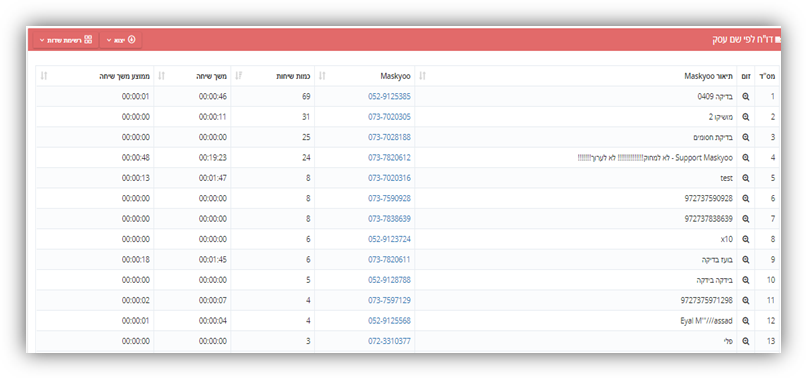Select the בדיקה 0409 description cell
Image resolution: width=806 pixels, height=378 pixels.
(x=576, y=96)
